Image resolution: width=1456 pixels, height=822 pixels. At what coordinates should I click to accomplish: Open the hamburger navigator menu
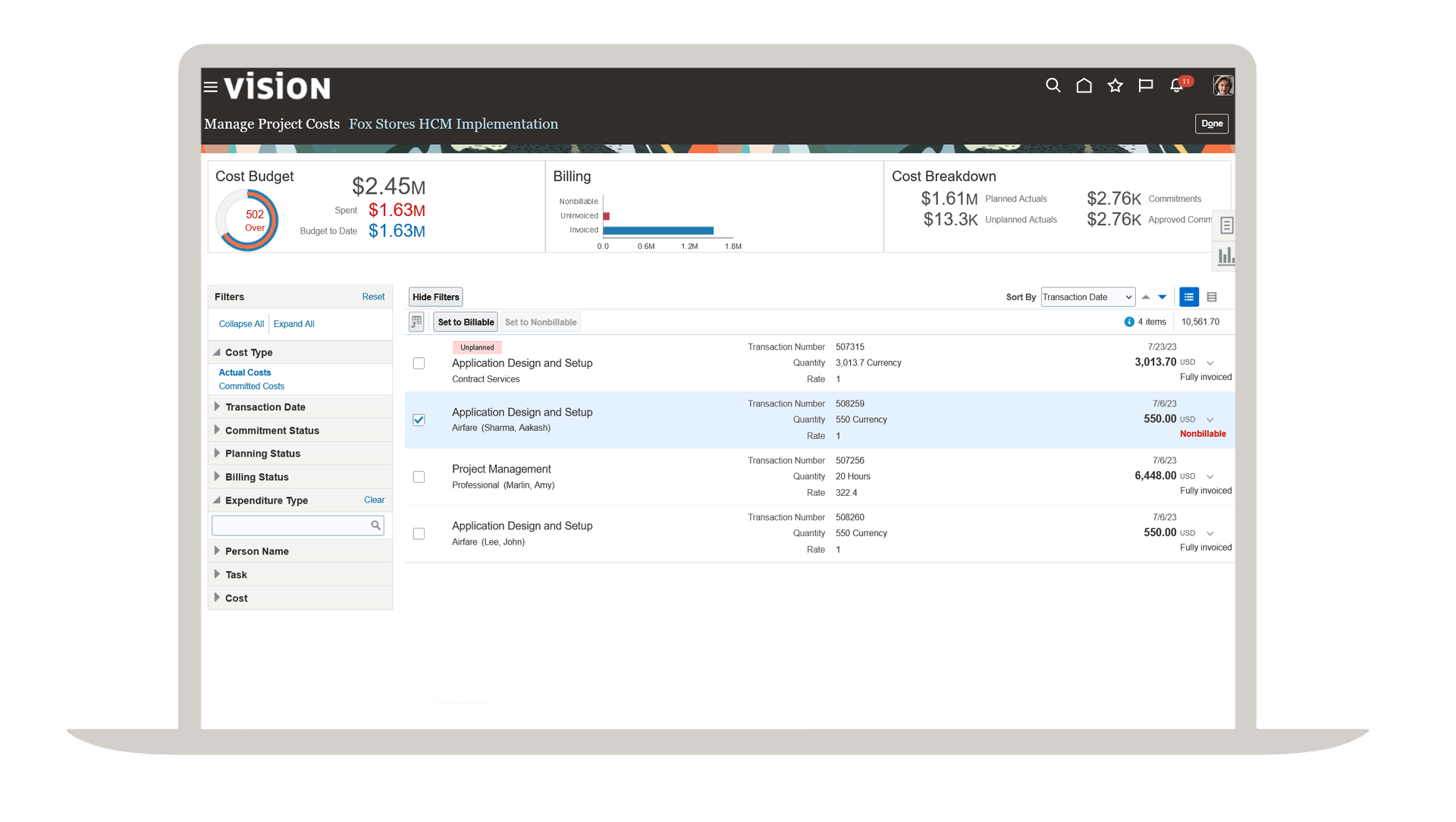coord(211,87)
